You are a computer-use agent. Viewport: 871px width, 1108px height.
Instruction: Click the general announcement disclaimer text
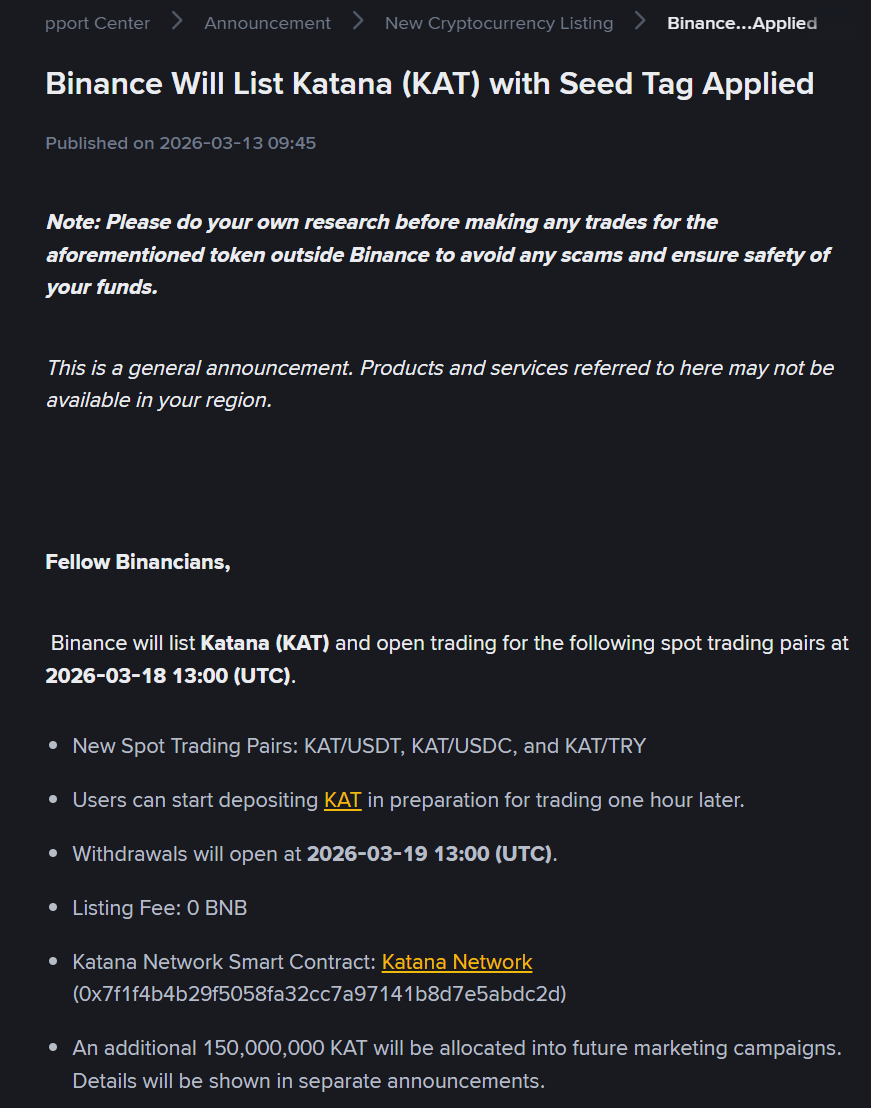point(439,384)
